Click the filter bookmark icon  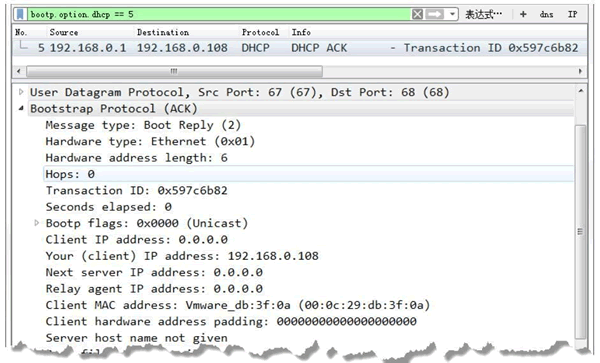tap(21, 15)
